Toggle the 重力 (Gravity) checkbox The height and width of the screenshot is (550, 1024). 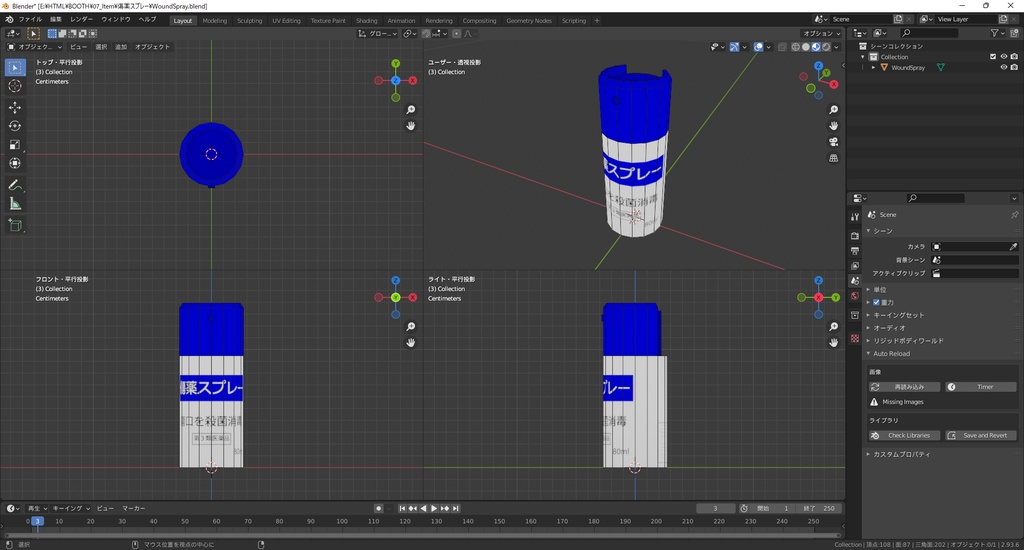coord(877,302)
